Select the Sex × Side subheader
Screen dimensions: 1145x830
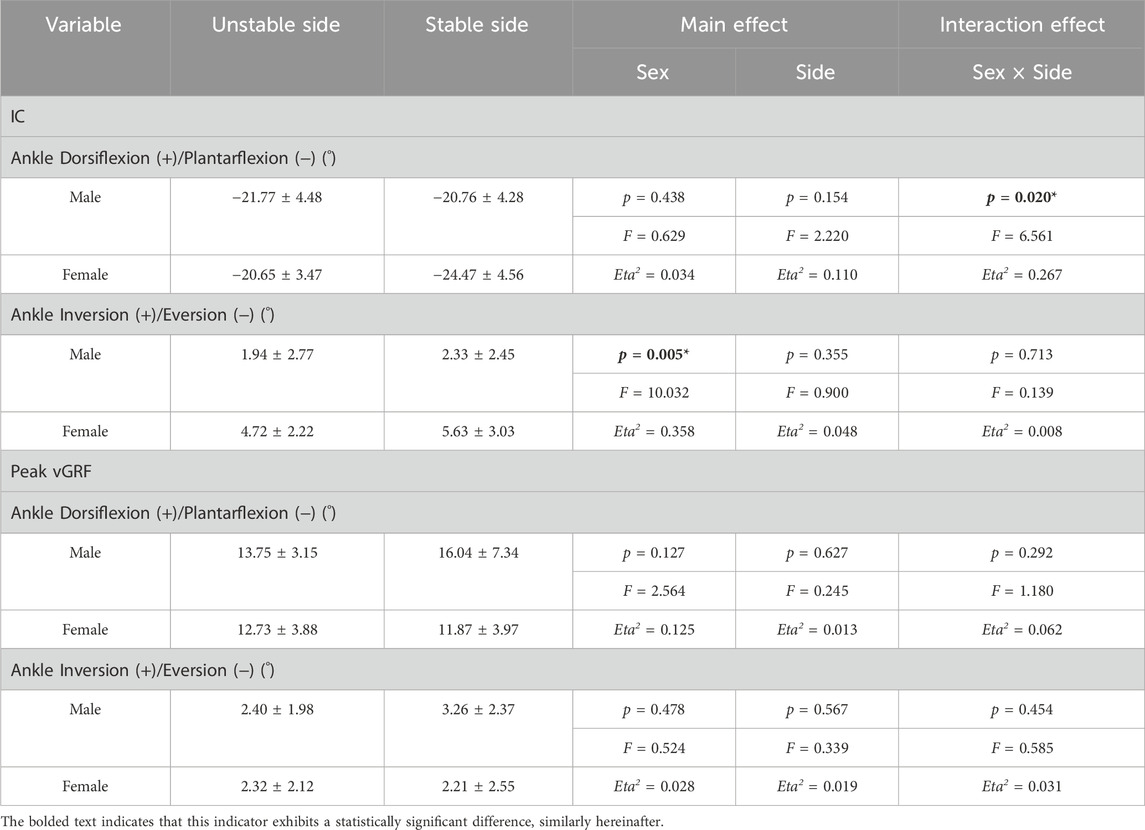click(x=1022, y=72)
